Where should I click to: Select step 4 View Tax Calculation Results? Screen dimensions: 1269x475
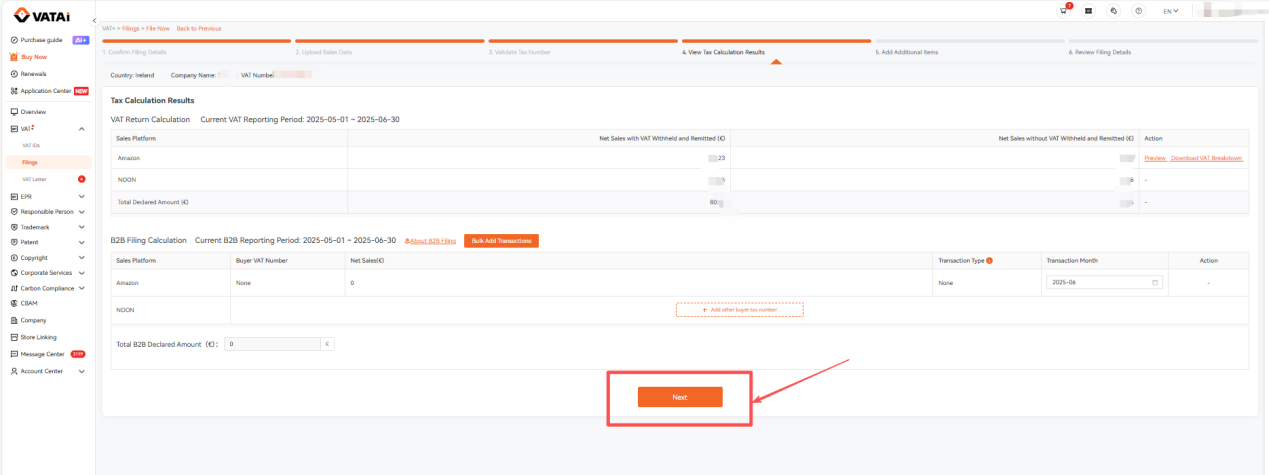723,52
